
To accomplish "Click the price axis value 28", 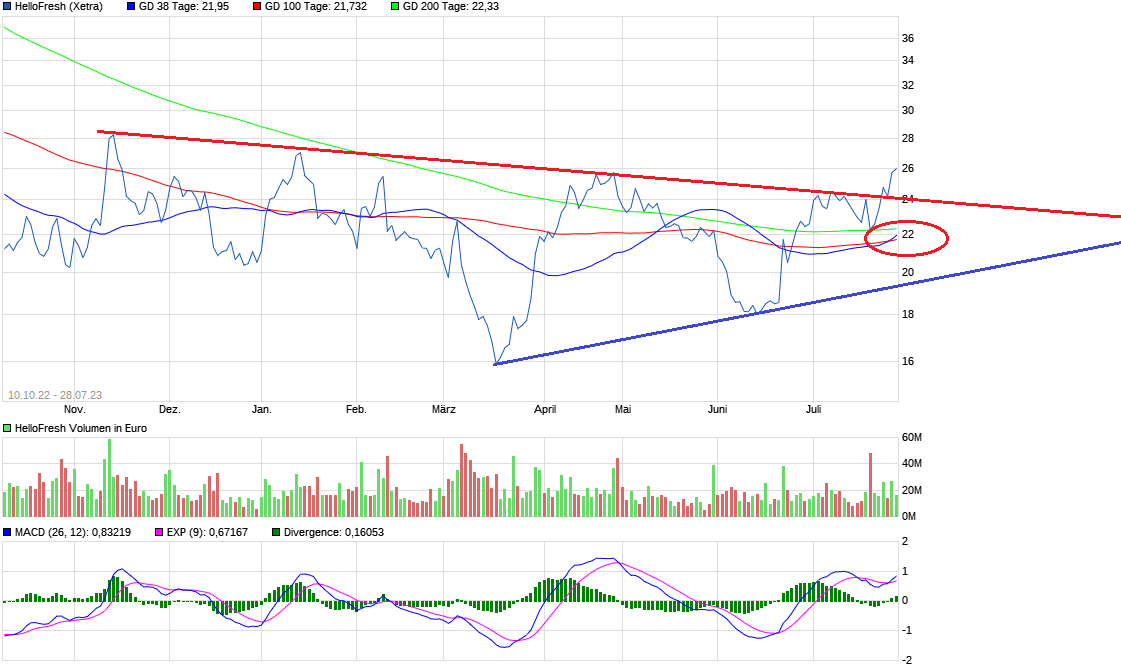I will click(x=907, y=138).
